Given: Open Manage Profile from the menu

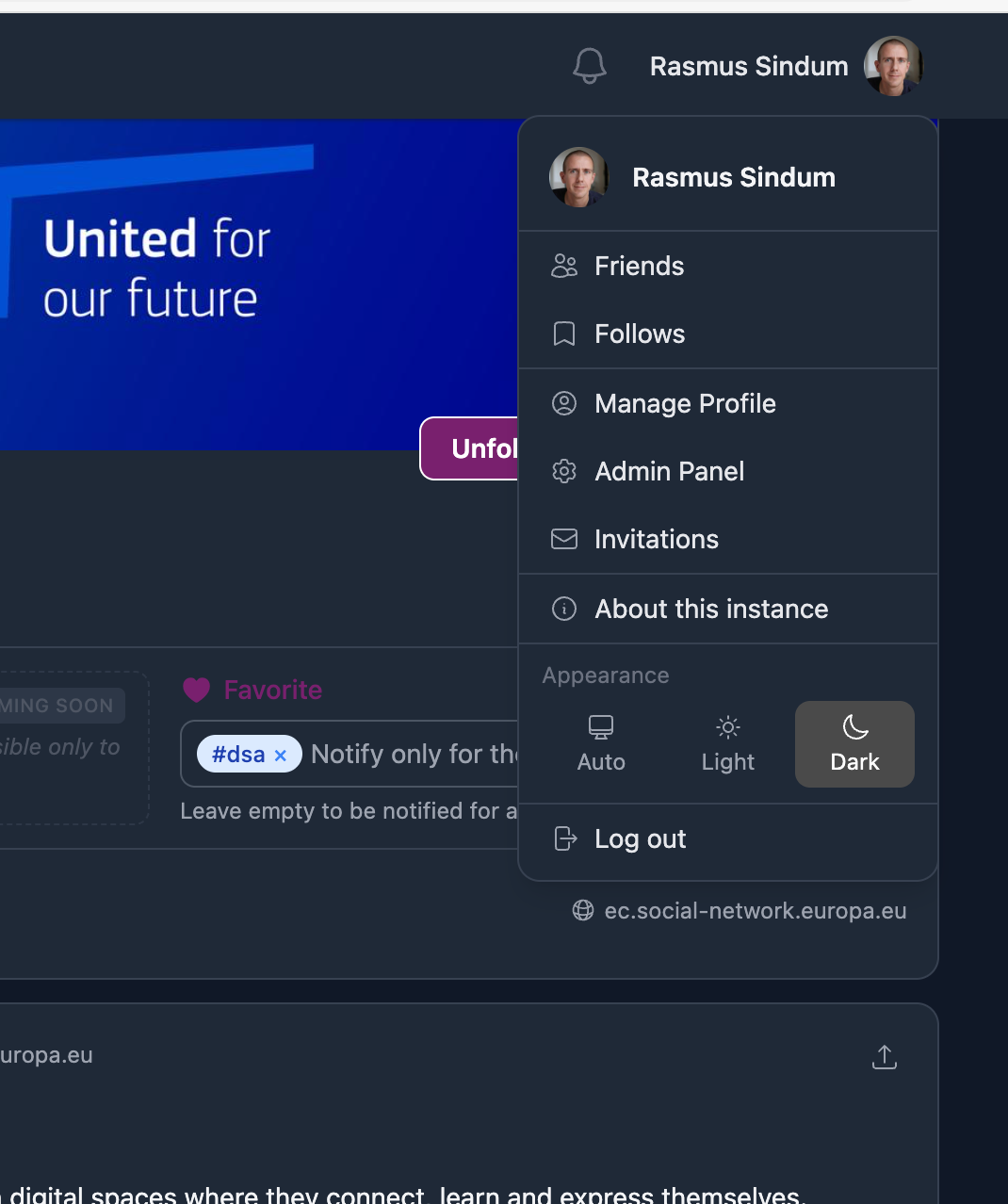Looking at the screenshot, I should (x=685, y=404).
